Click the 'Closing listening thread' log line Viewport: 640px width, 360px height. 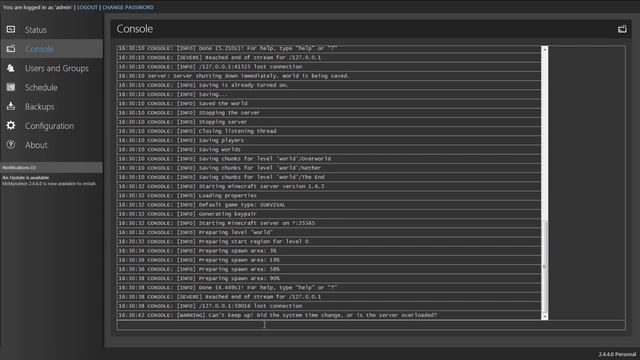(x=329, y=131)
